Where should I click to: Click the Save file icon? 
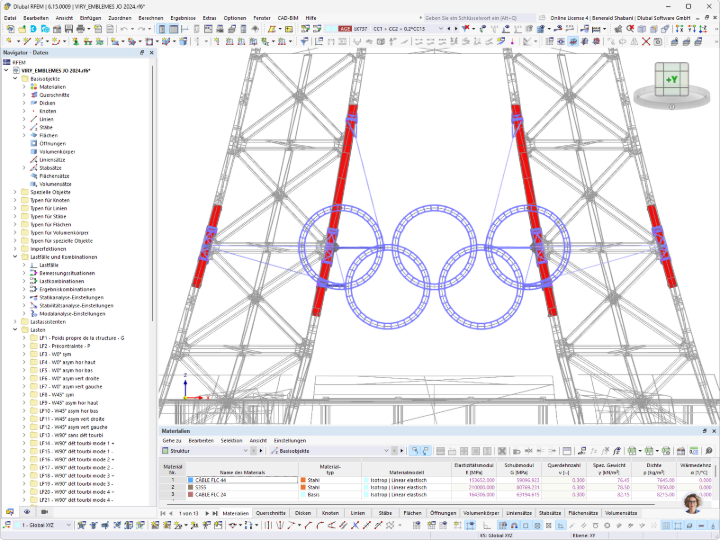(x=68, y=28)
